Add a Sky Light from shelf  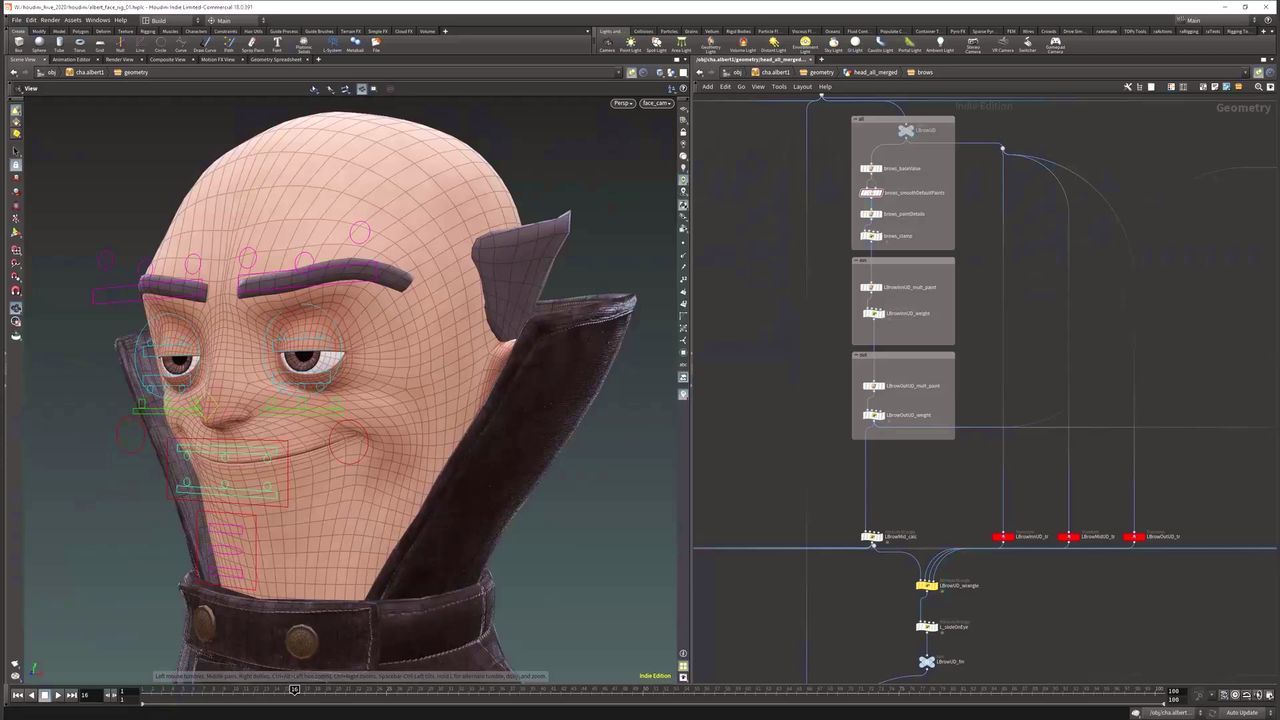point(833,44)
